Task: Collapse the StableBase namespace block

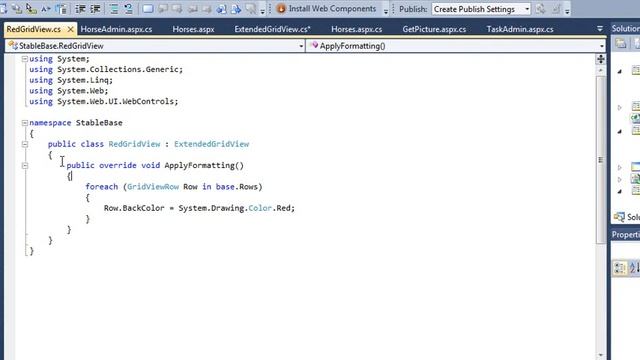Action: pyautogui.click(x=24, y=123)
